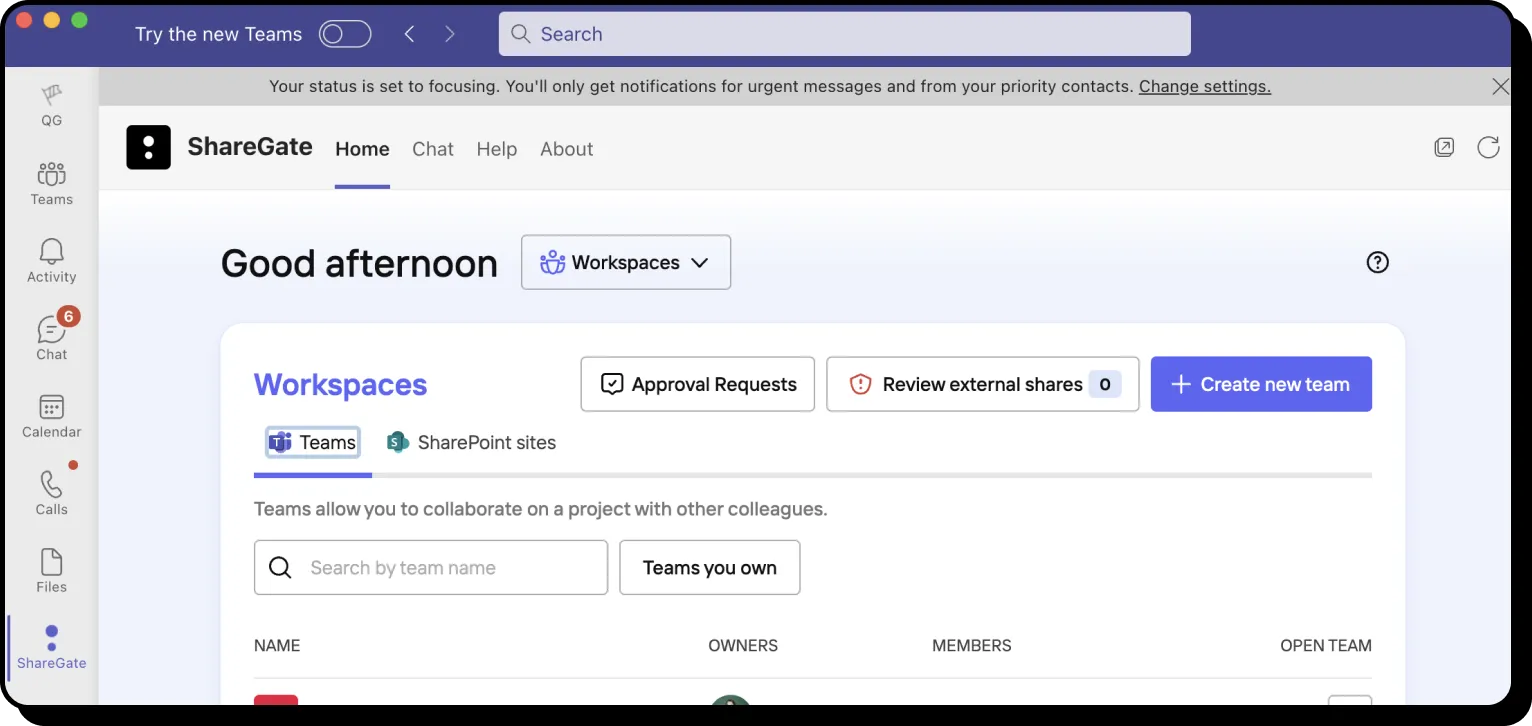Open Teams in the left sidebar
The image size is (1532, 726).
[x=51, y=183]
